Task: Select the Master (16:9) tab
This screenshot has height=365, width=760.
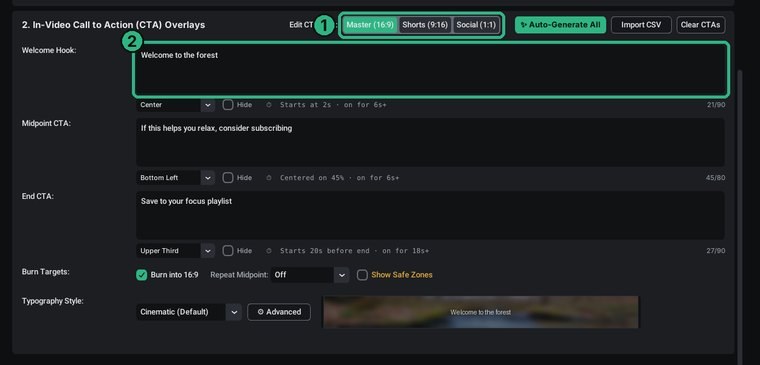Action: coord(370,25)
